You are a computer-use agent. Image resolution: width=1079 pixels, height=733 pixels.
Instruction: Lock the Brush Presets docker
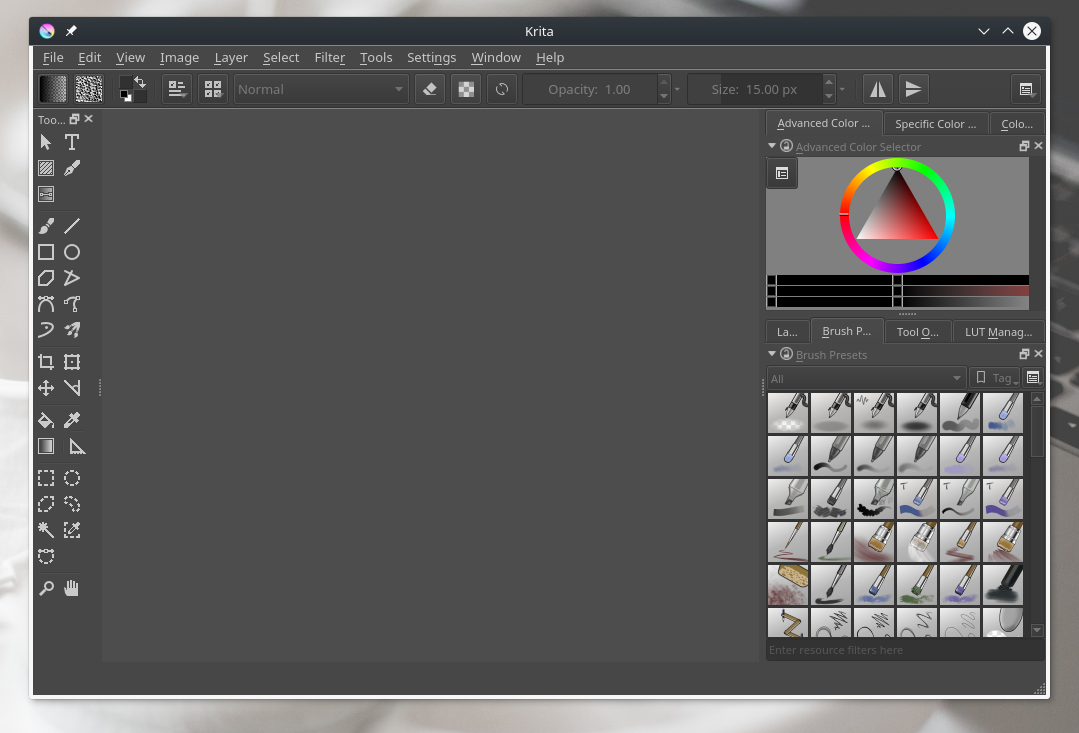pos(787,354)
